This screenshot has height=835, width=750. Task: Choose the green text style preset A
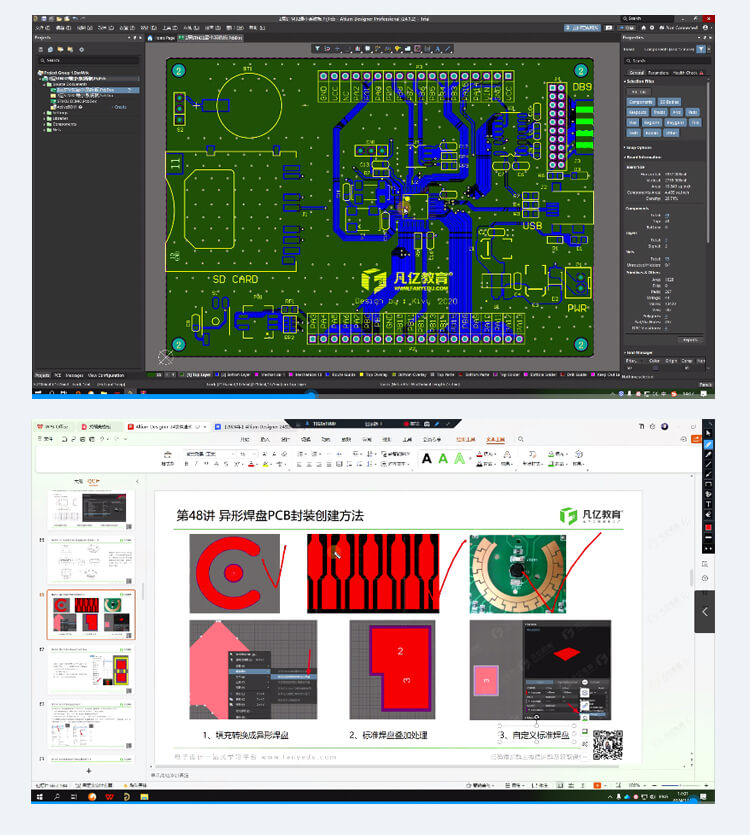[443, 459]
